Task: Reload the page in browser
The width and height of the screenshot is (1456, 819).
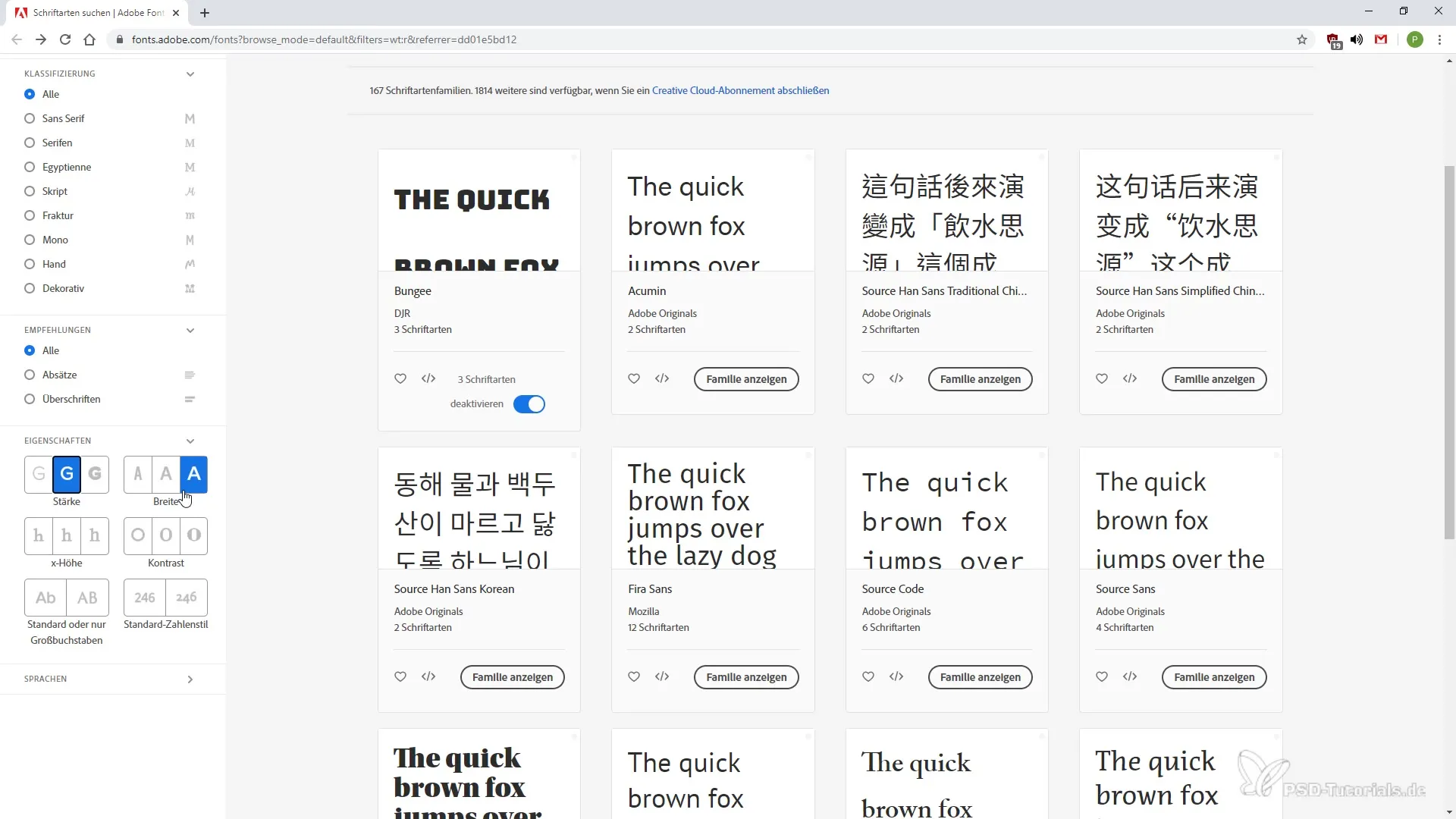Action: pyautogui.click(x=65, y=39)
